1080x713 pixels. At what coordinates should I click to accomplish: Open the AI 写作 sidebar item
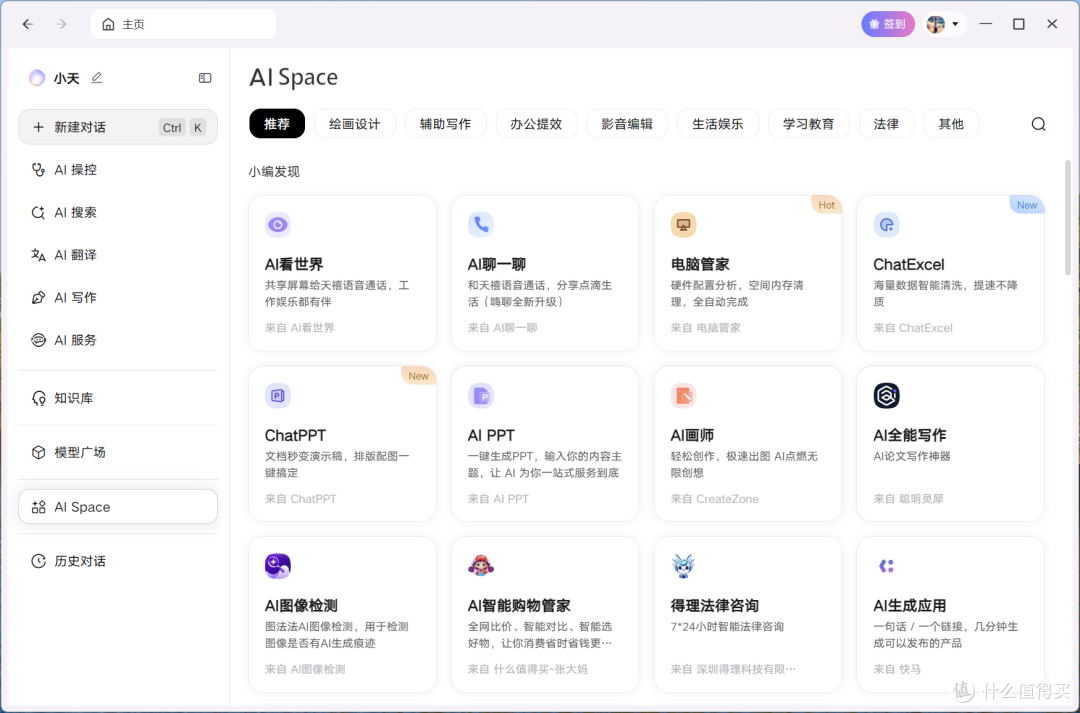[x=118, y=298]
